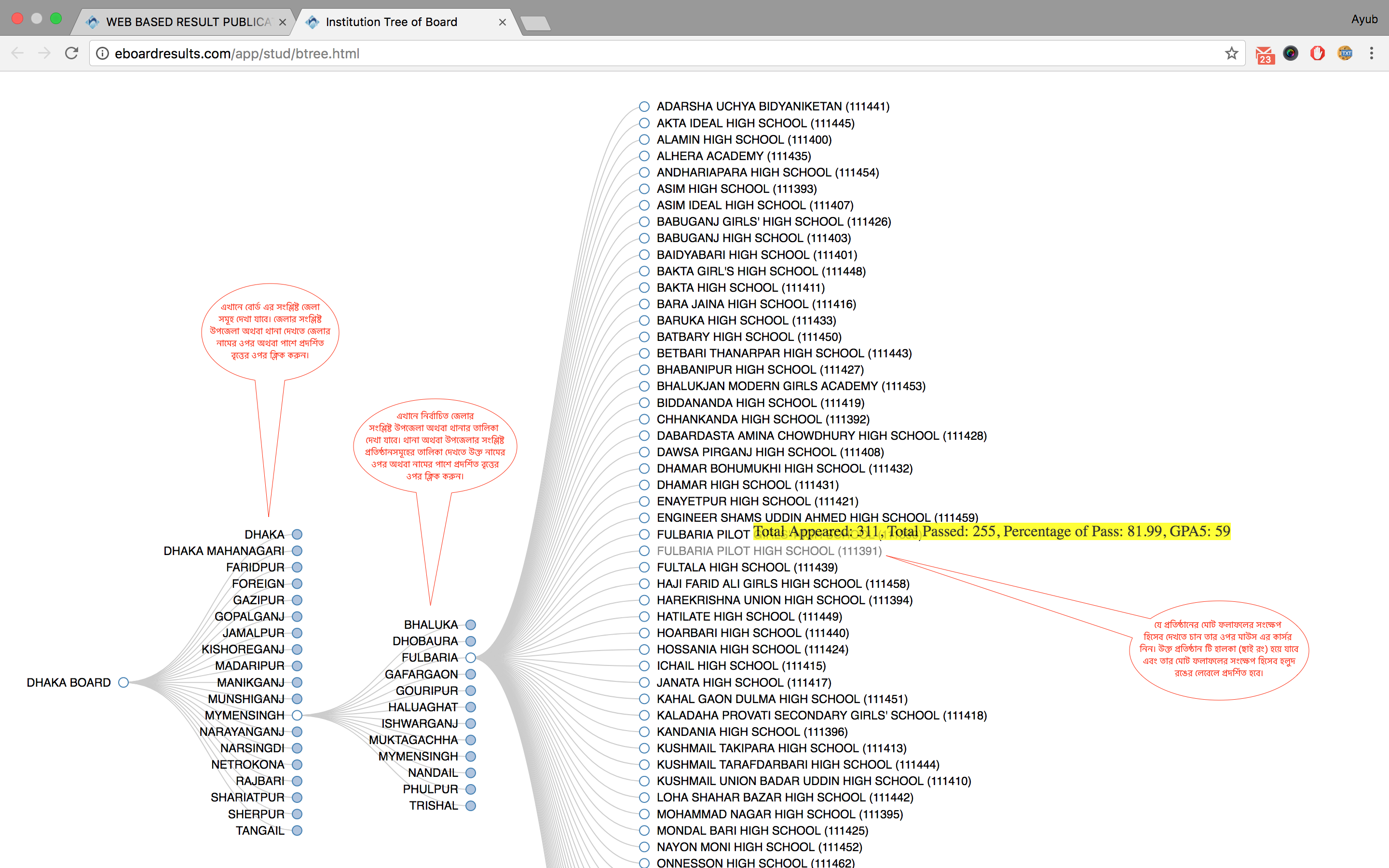
Task: Expand the DHAKA district node circle
Action: [297, 534]
